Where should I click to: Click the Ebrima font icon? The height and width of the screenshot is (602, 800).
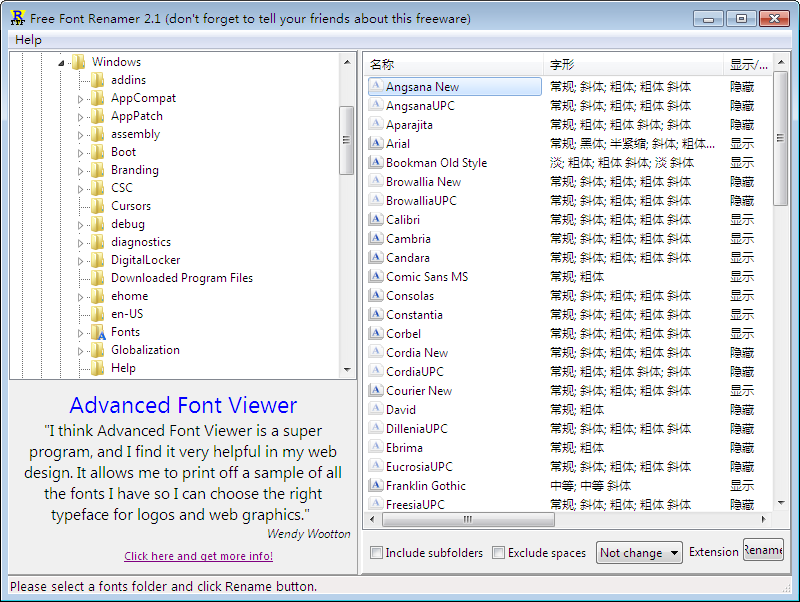376,447
